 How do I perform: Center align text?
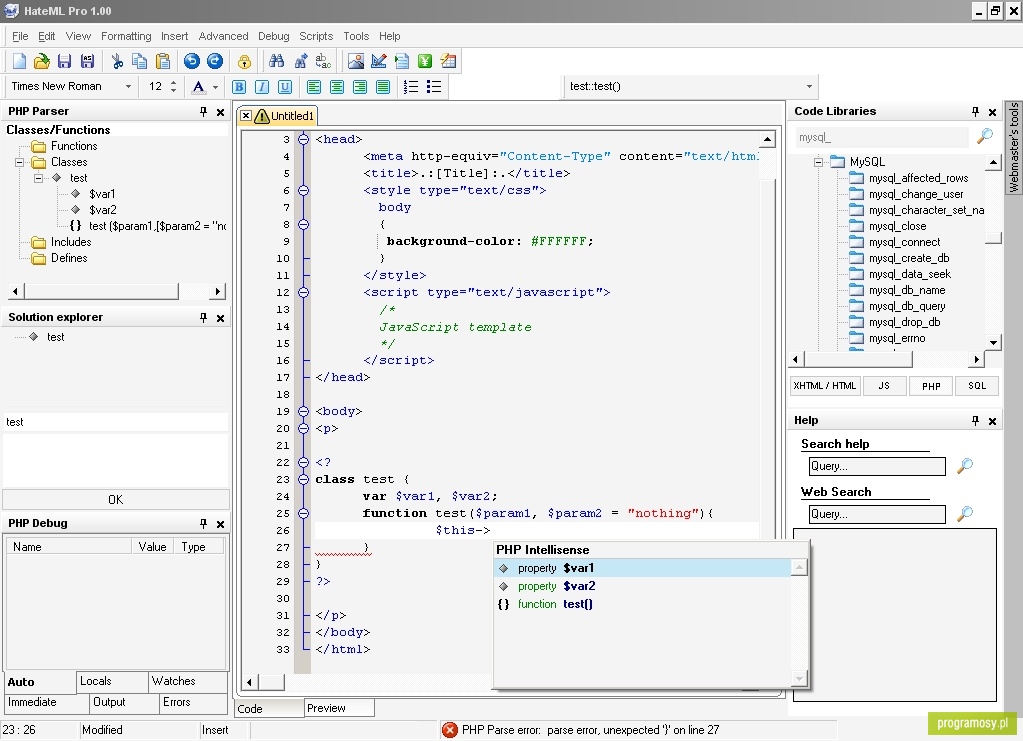(337, 87)
